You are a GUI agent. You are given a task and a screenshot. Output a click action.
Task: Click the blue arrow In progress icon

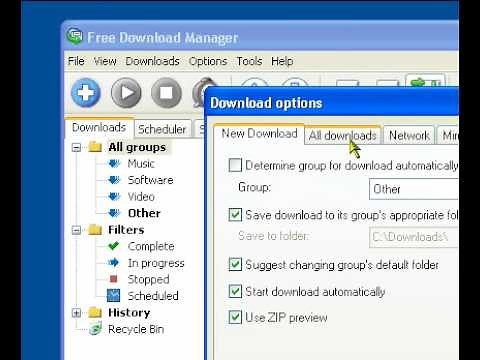pyautogui.click(x=113, y=263)
